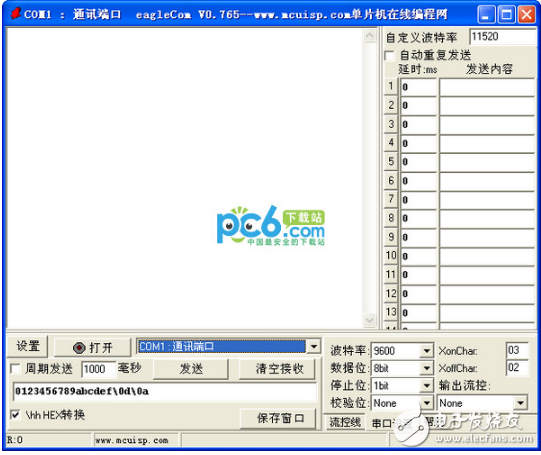Click row button 4 in send list
This screenshot has width=541, height=455.
tap(391, 142)
